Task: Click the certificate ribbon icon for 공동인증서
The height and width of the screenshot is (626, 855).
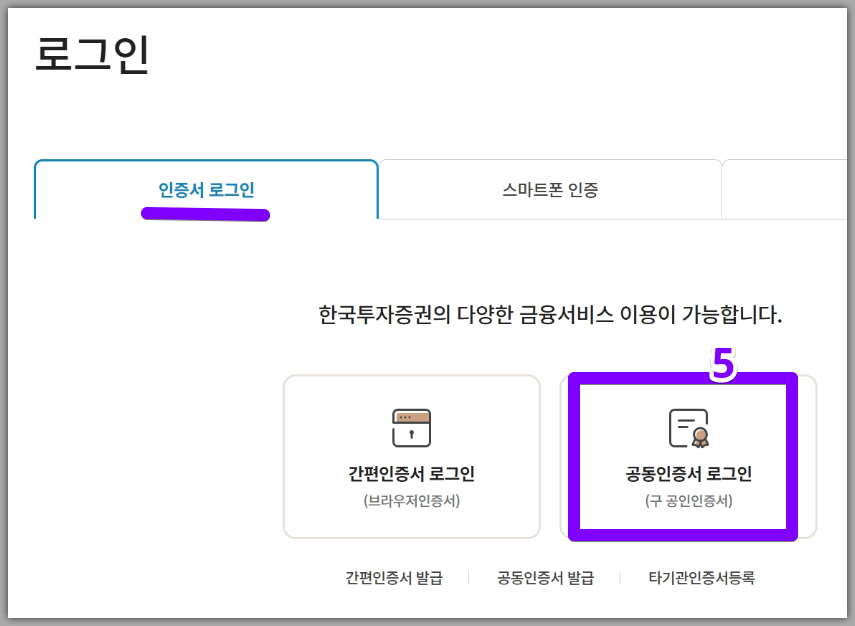Action: point(689,428)
